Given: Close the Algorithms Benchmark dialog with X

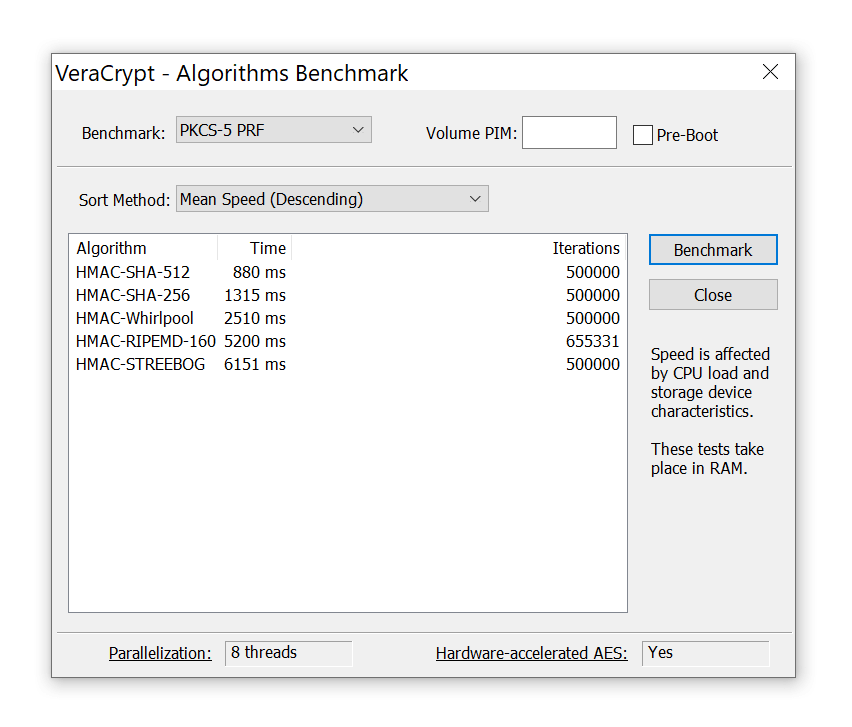Looking at the screenshot, I should 770,72.
